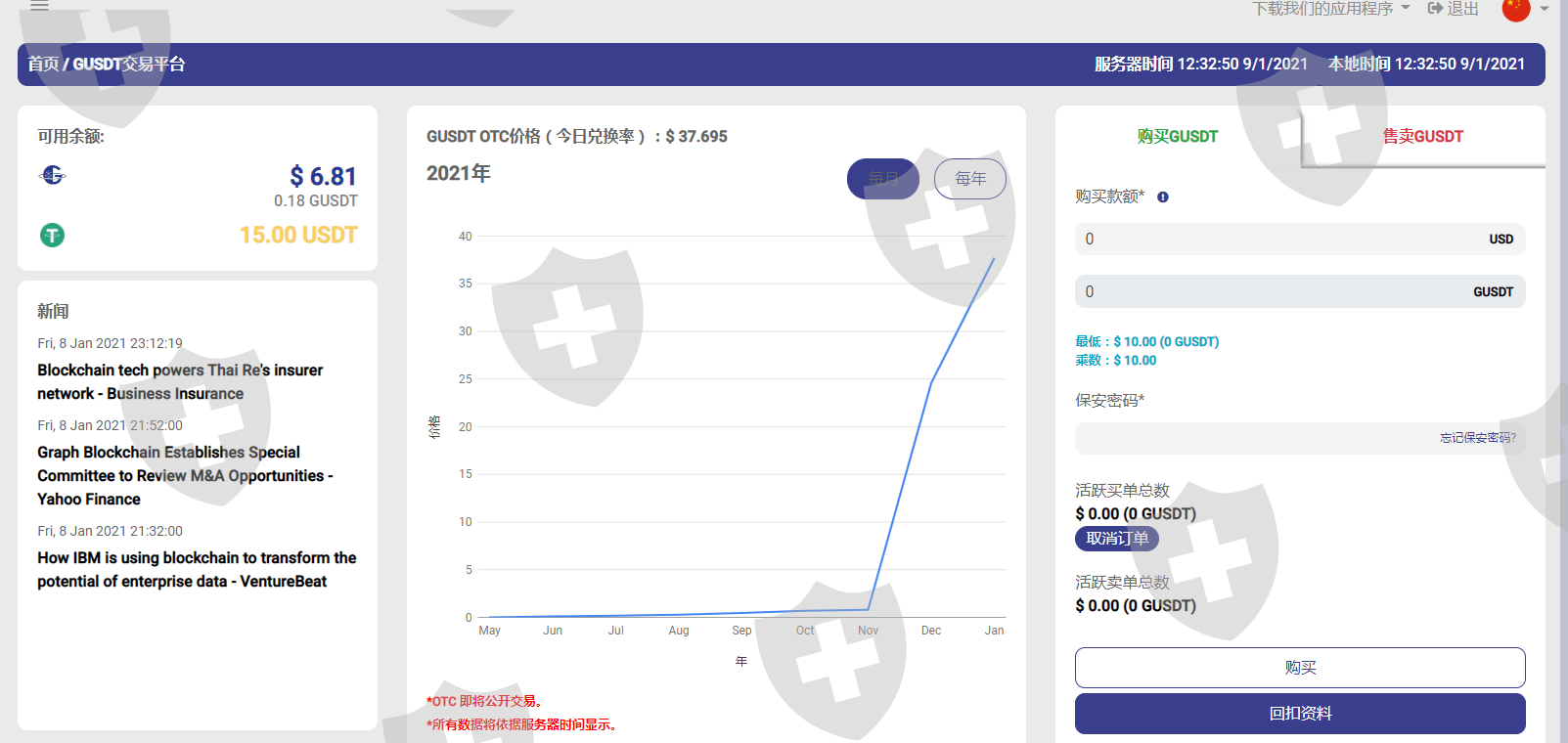Click the 活跃买单总数 '$ 0.00 (0 GUSDT)' value

point(1136,514)
